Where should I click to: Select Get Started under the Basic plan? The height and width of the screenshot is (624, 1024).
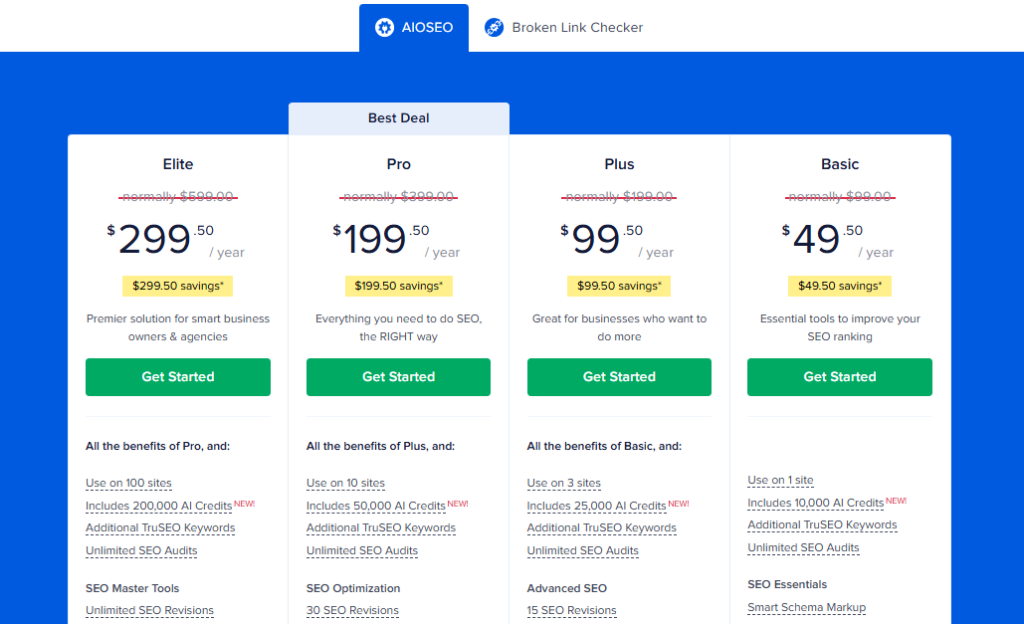839,377
